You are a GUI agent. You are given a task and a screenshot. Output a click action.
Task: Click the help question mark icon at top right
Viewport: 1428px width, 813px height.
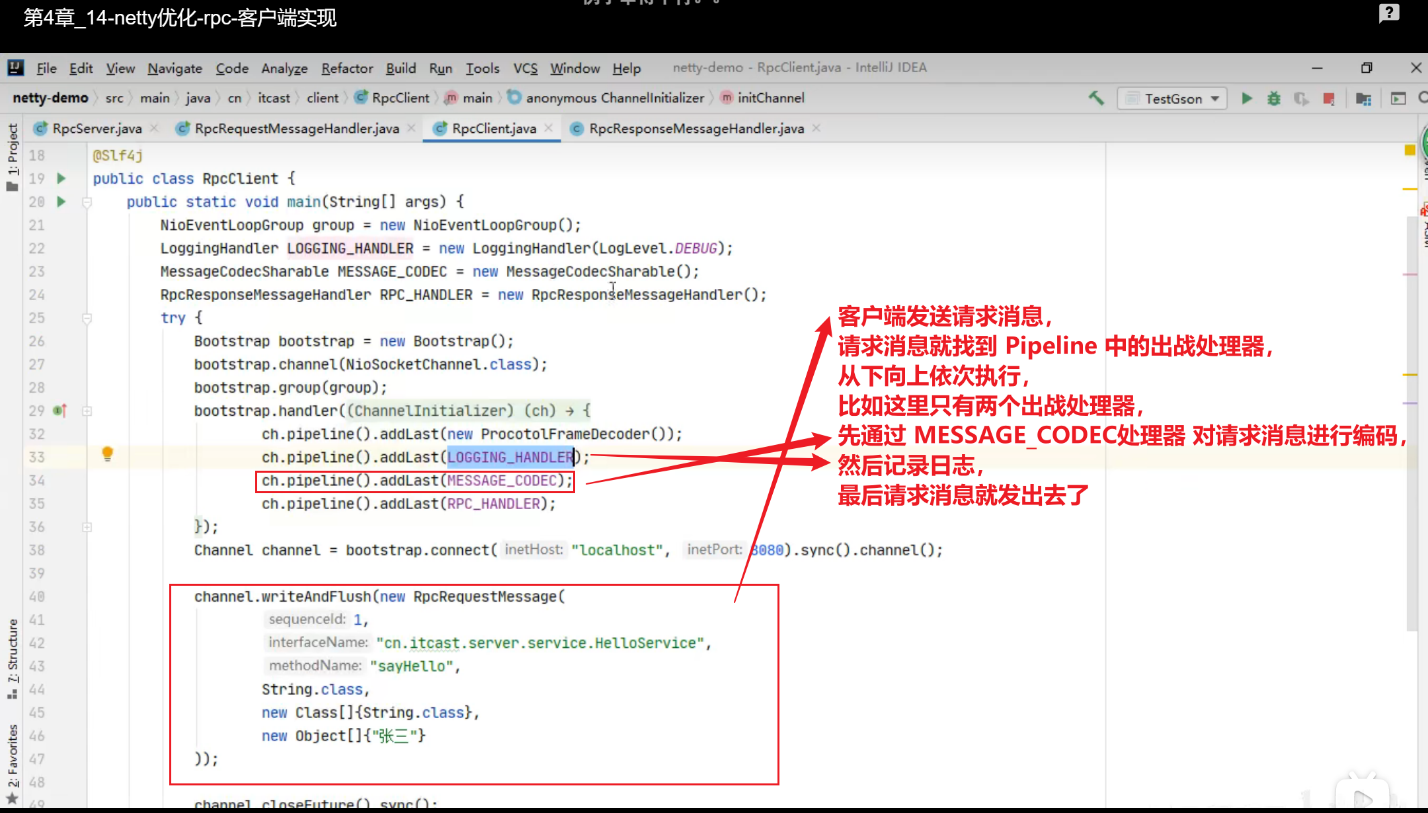click(x=1389, y=13)
